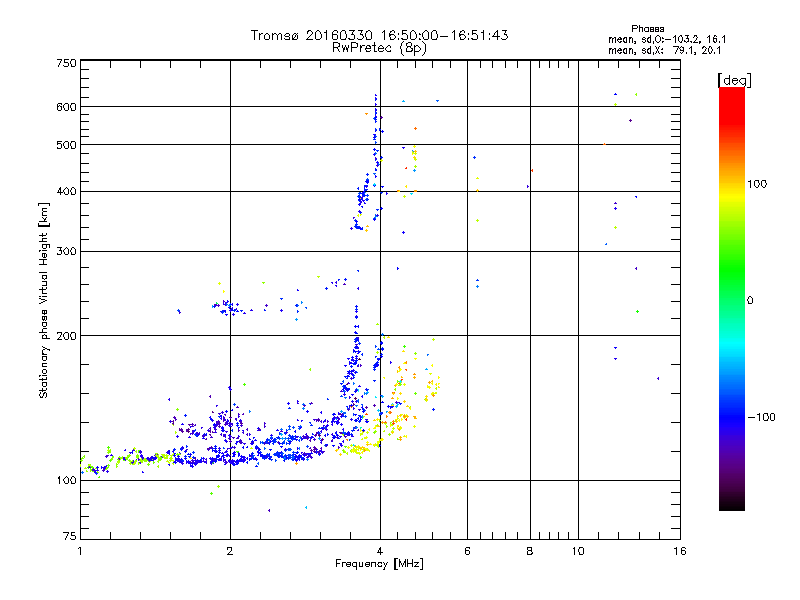Click the colorbar tick label '100'

pyautogui.click(x=757, y=184)
